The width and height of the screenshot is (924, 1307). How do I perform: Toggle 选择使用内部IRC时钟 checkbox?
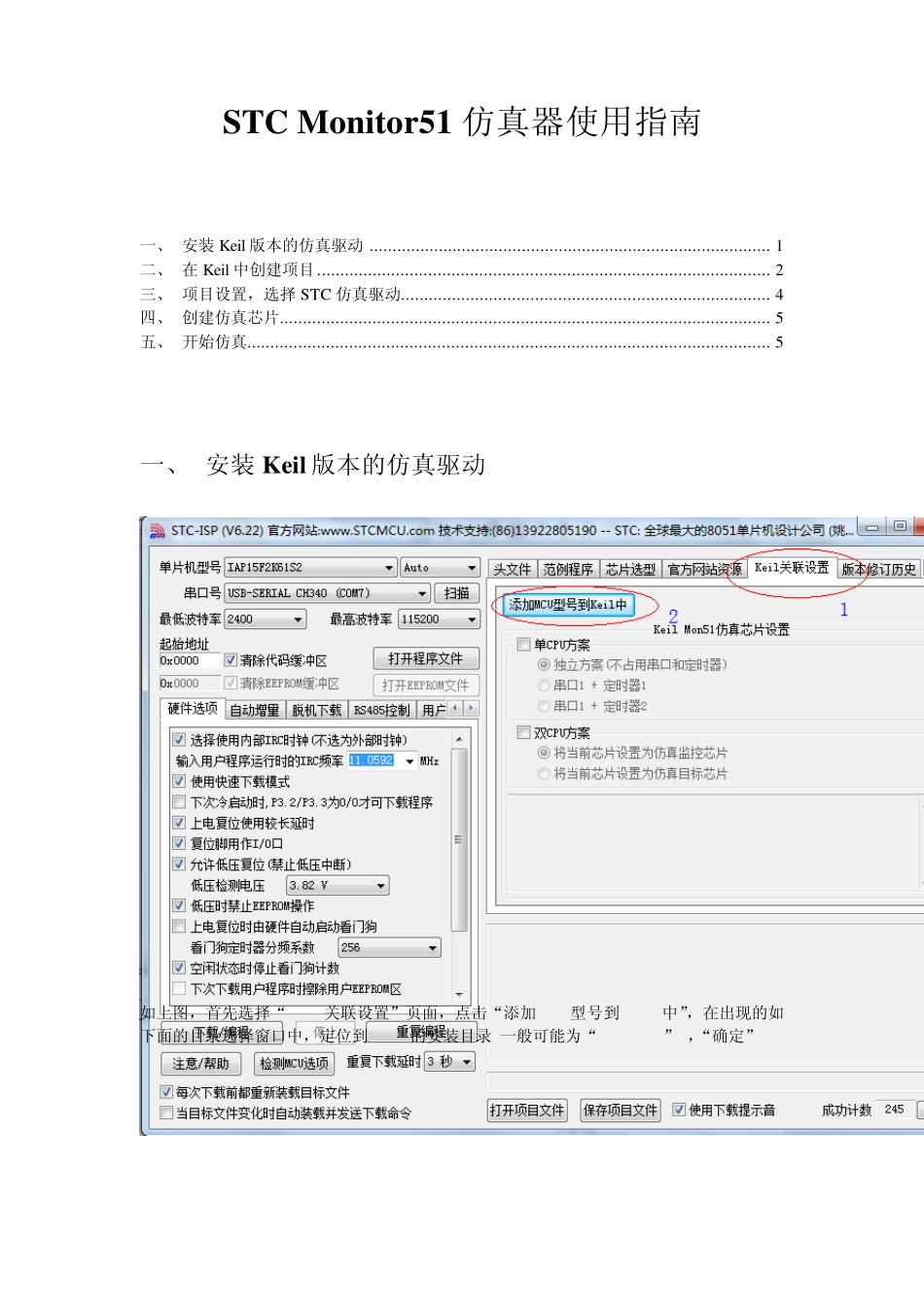tap(179, 740)
